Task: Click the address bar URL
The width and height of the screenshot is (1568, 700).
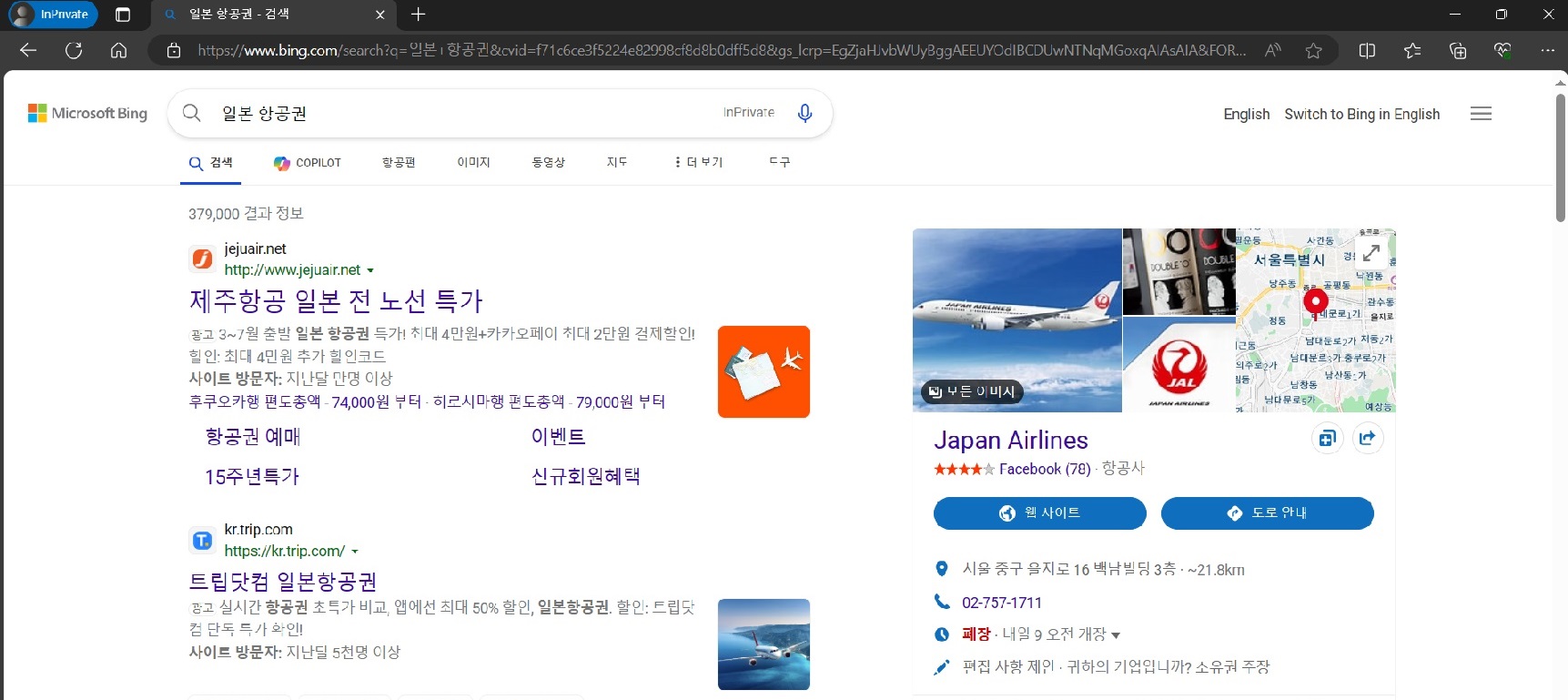Action: coord(722,51)
